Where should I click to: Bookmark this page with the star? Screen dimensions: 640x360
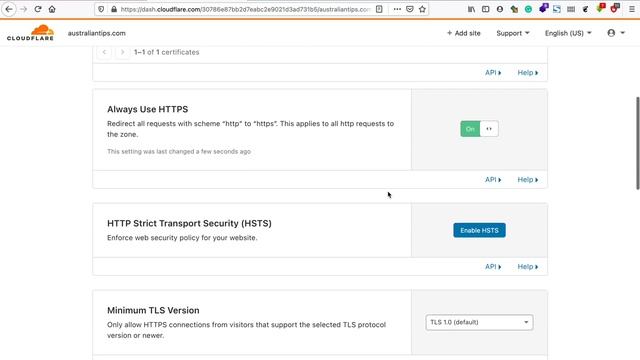[422, 9]
